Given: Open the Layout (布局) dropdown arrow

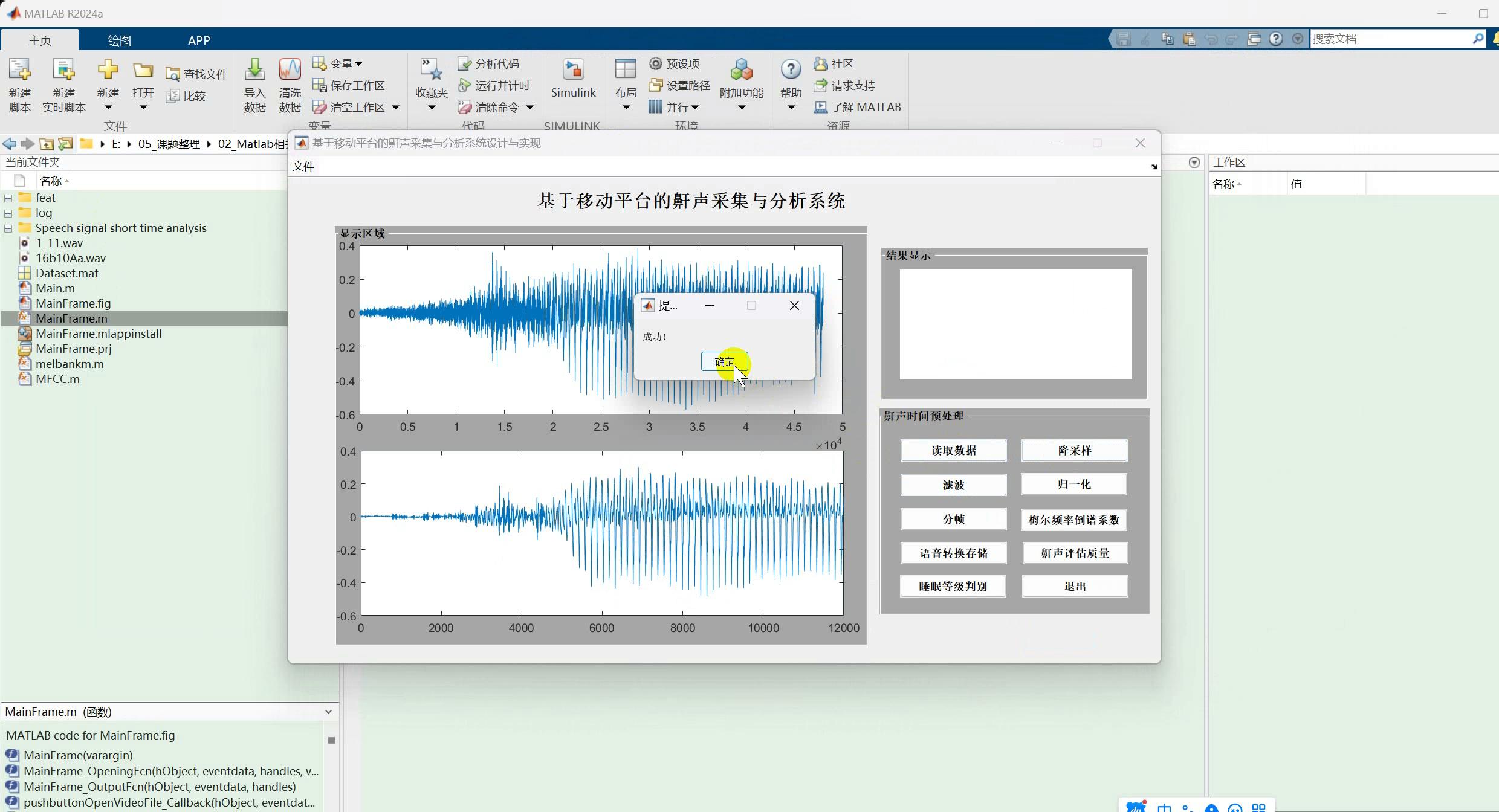Looking at the screenshot, I should [x=626, y=108].
